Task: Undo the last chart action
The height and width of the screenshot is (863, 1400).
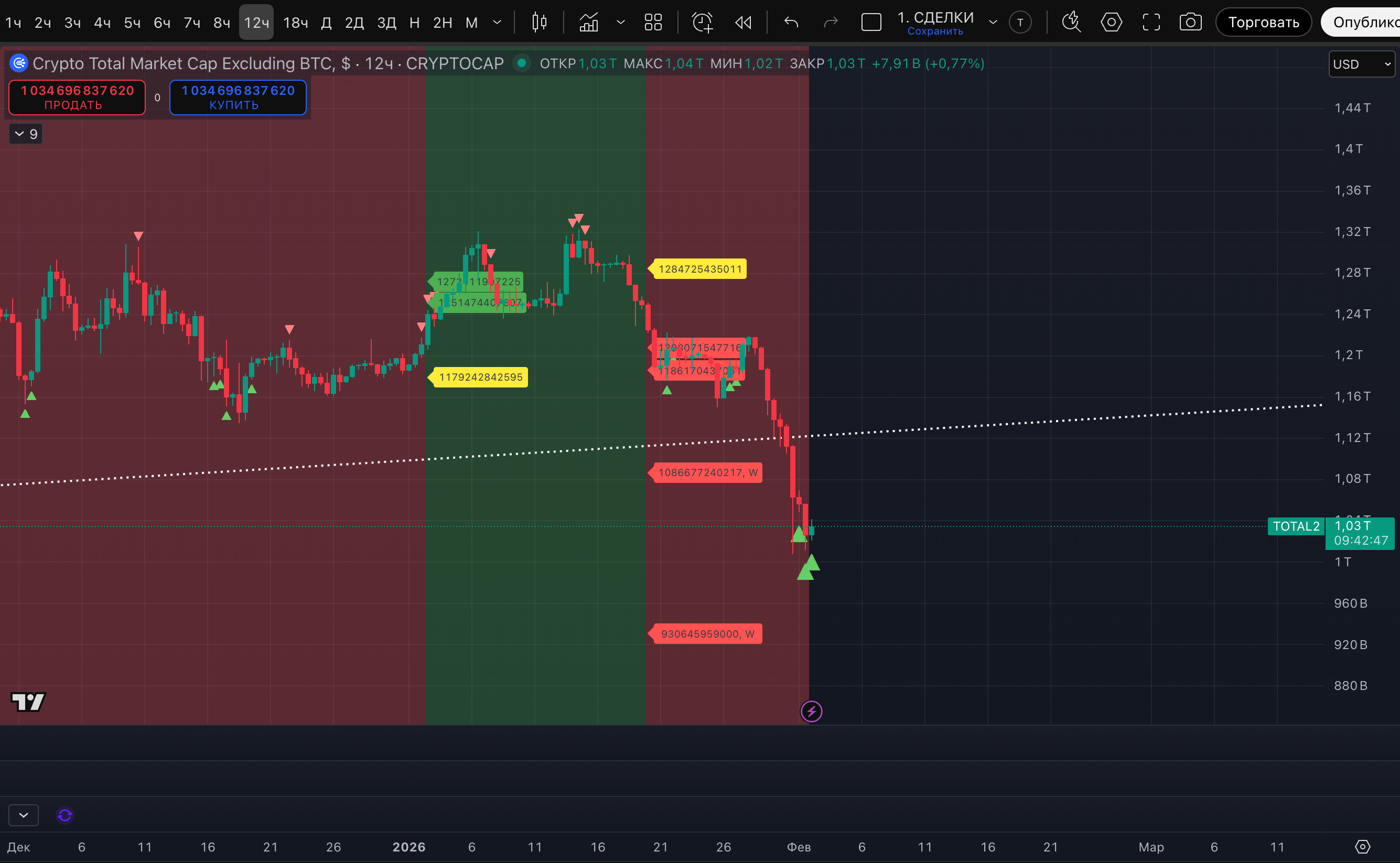Action: [791, 22]
